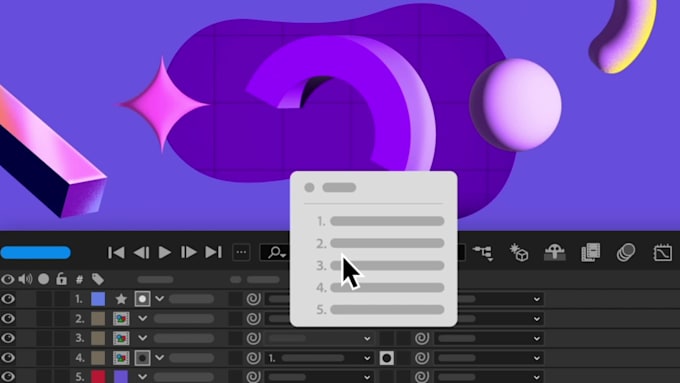Select the image footage icon on layer 3
This screenshot has width=680, height=383.
click(121, 338)
